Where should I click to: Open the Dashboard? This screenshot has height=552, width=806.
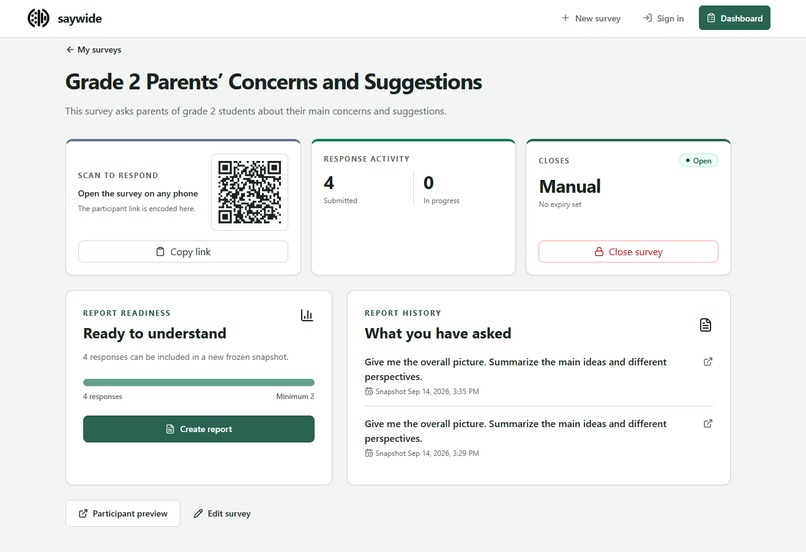pos(734,18)
